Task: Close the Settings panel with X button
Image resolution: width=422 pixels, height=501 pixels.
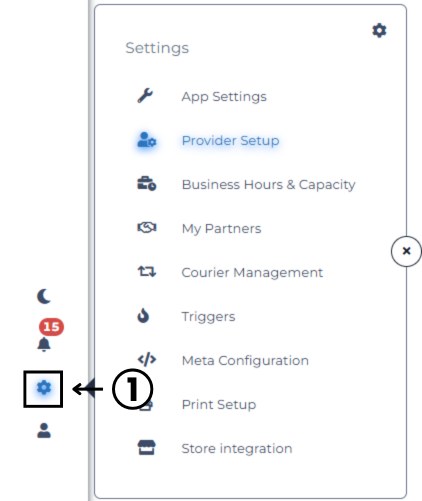Action: (x=406, y=251)
